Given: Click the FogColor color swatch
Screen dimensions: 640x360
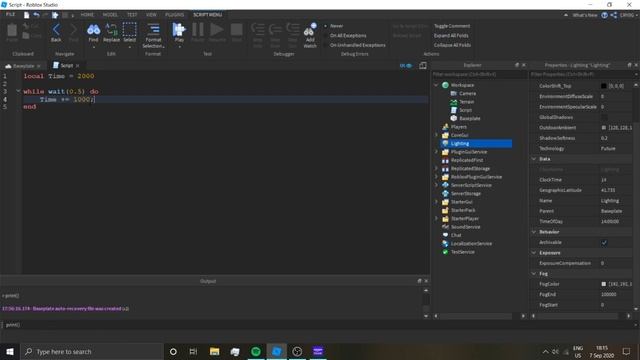Looking at the screenshot, I should tap(604, 284).
